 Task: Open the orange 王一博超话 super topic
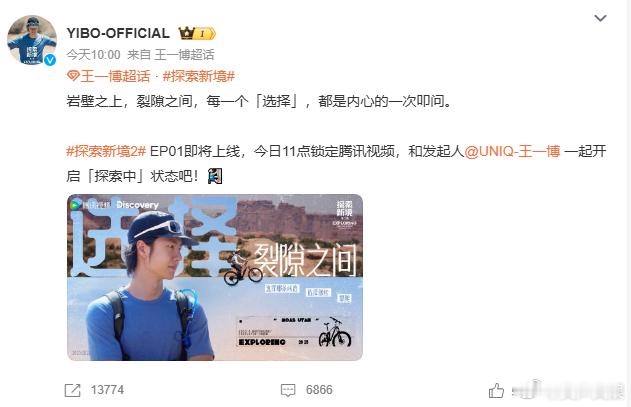(115, 76)
